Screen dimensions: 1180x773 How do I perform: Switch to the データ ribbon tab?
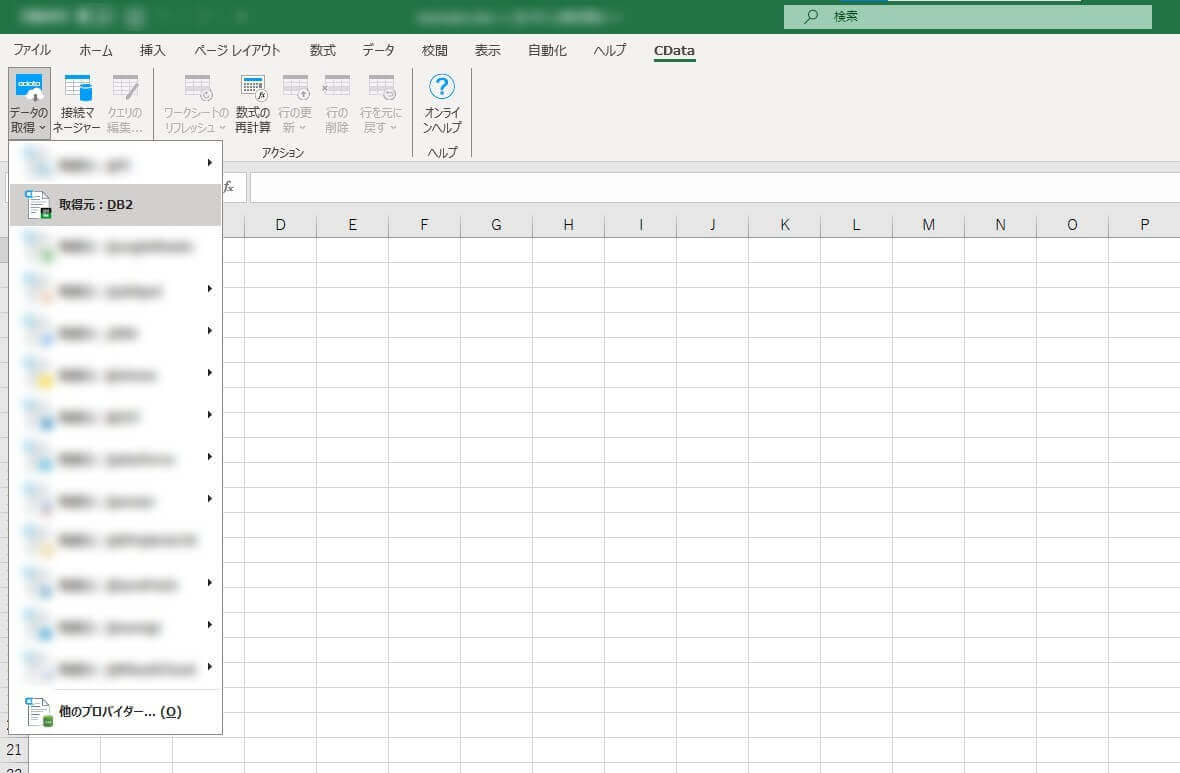(x=378, y=50)
